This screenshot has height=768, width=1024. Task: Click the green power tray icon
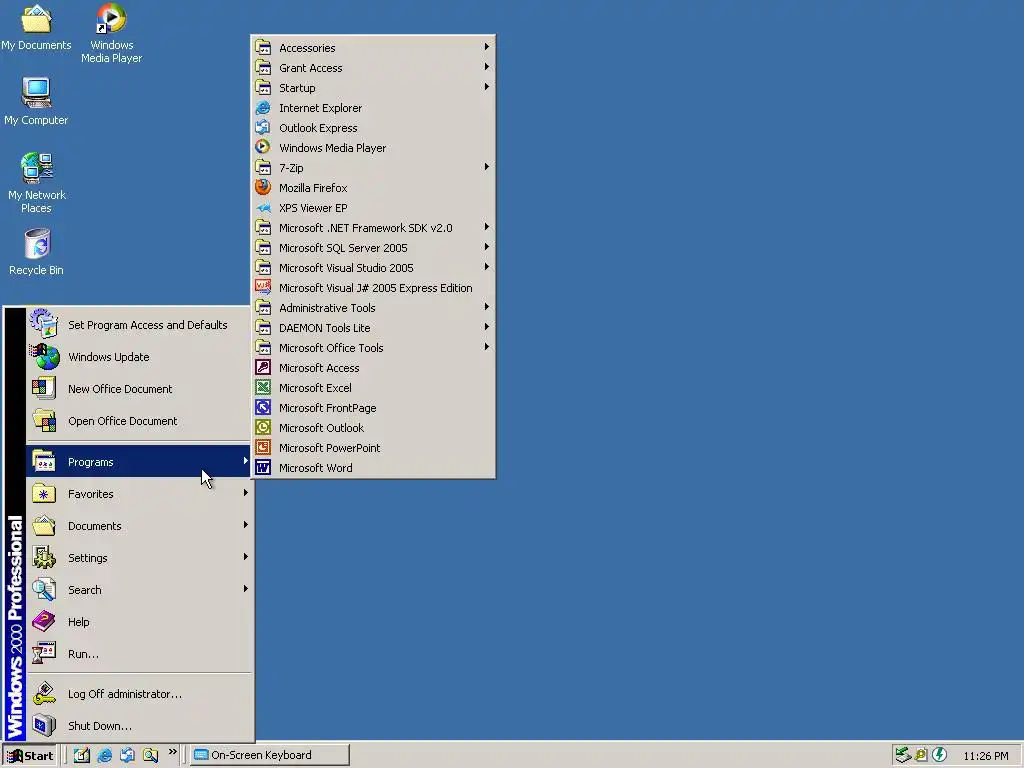939,755
